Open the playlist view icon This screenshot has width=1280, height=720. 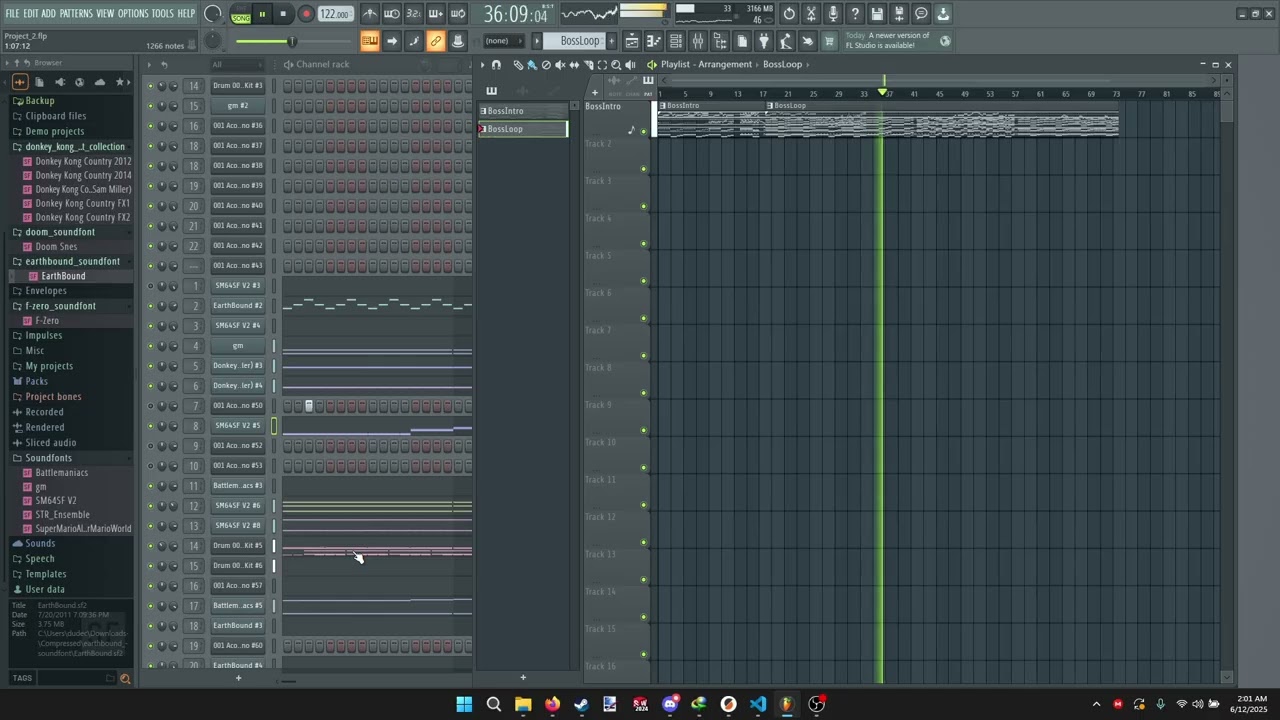pyautogui.click(x=632, y=41)
